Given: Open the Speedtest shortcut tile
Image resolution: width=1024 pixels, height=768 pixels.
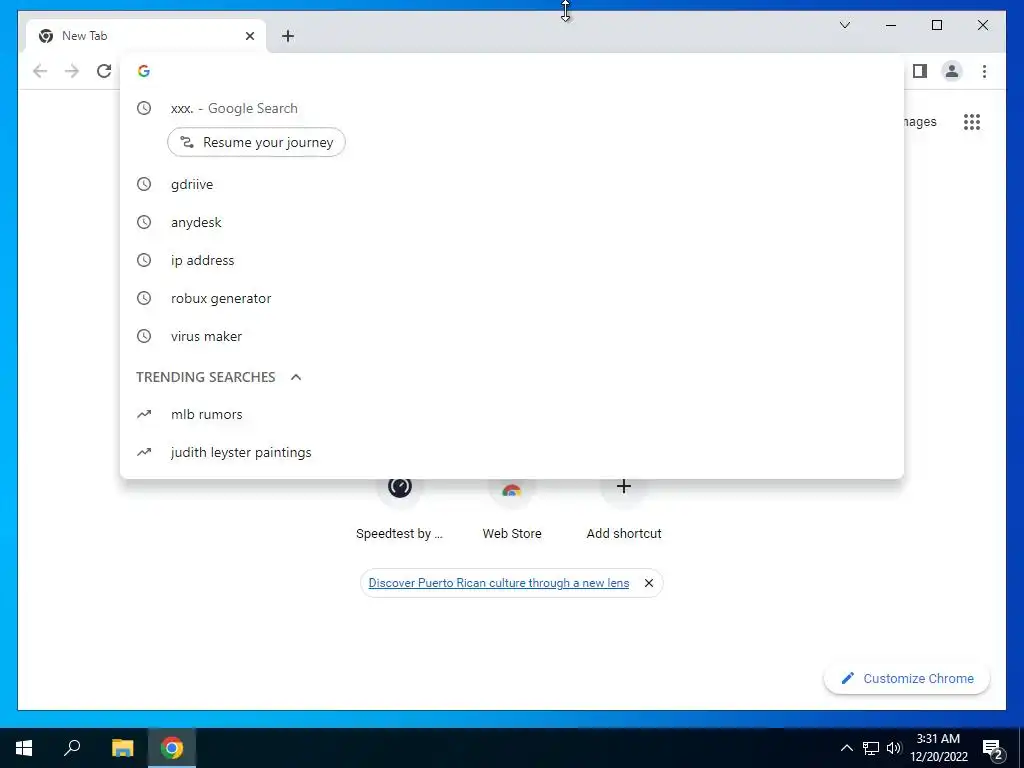Looking at the screenshot, I should (400, 509).
